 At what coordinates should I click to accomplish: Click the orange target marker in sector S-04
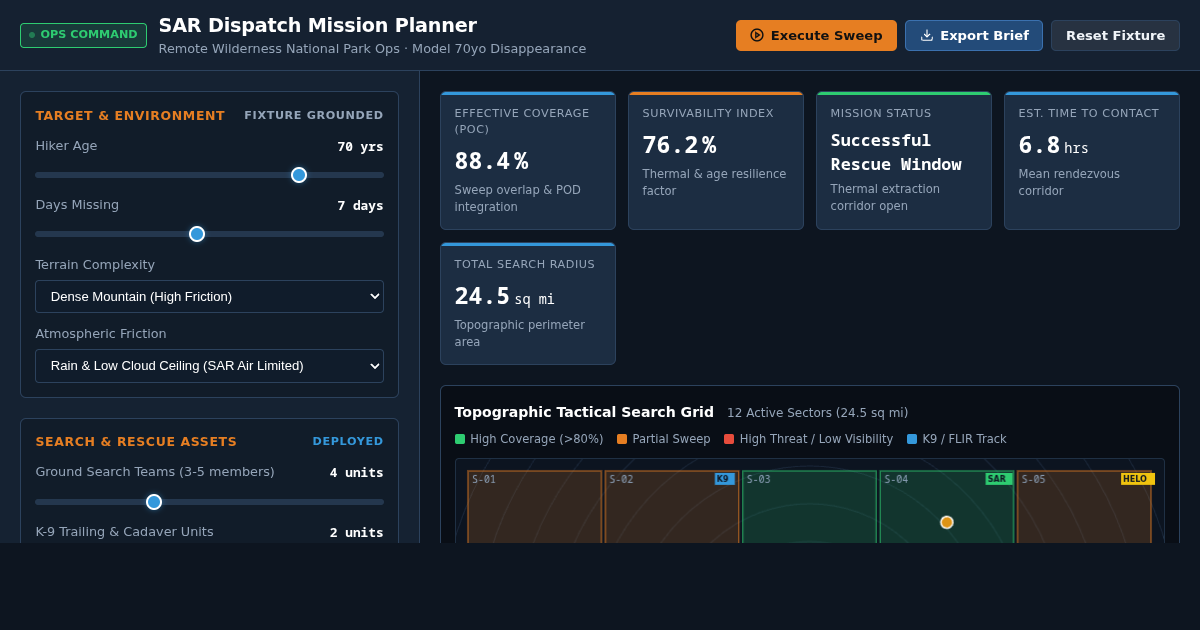[x=947, y=522]
